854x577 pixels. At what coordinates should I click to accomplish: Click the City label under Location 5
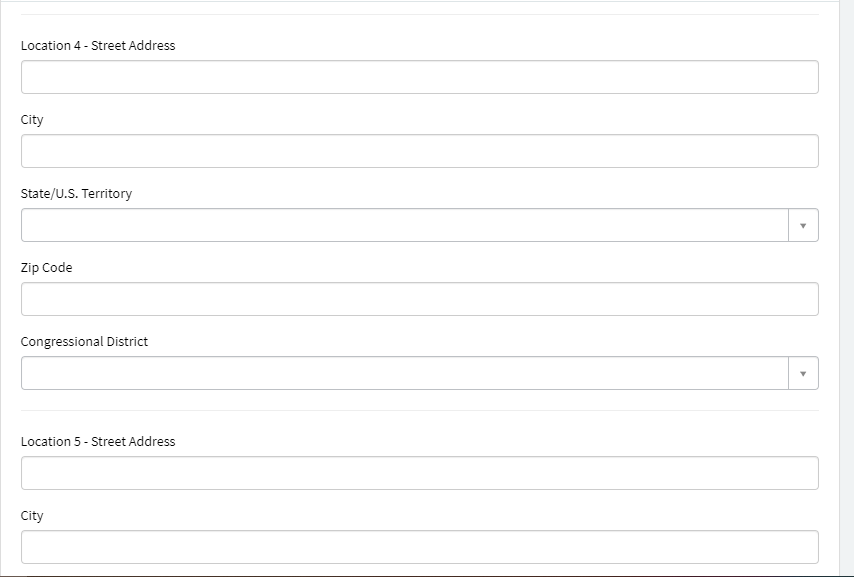click(x=32, y=515)
